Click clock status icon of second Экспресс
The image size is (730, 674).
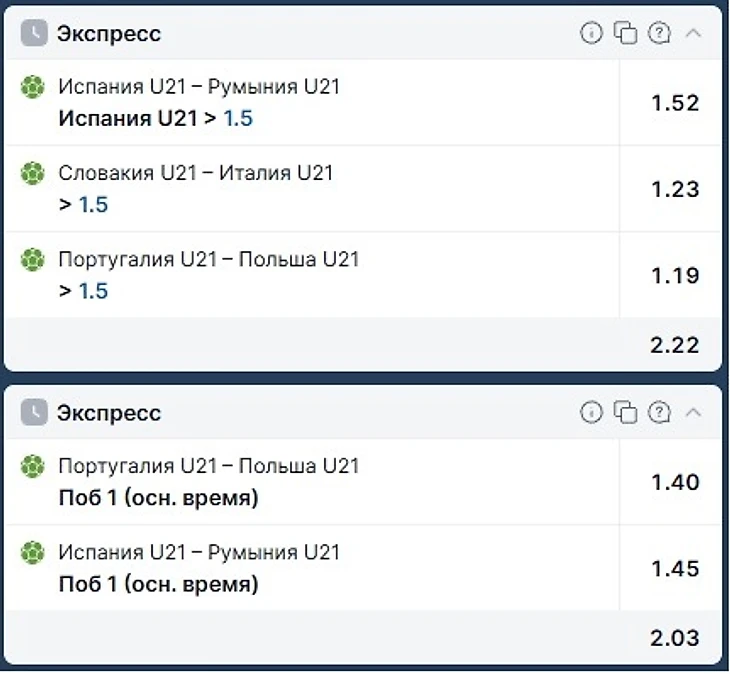[34, 412]
